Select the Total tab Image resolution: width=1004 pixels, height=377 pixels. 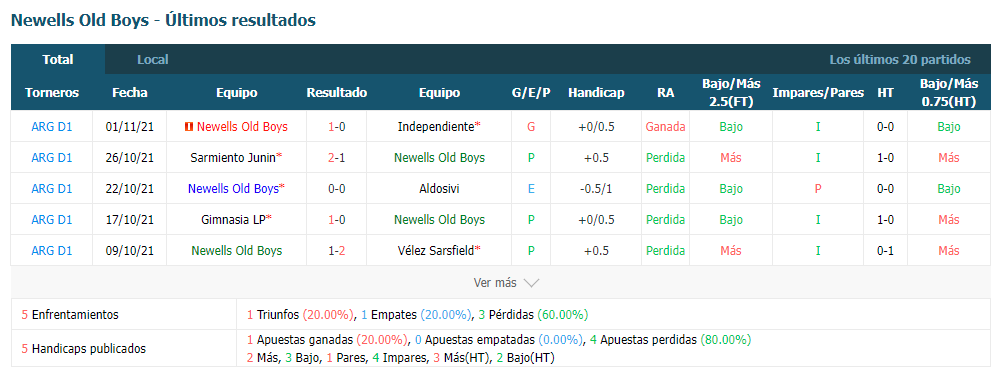pyautogui.click(x=58, y=60)
